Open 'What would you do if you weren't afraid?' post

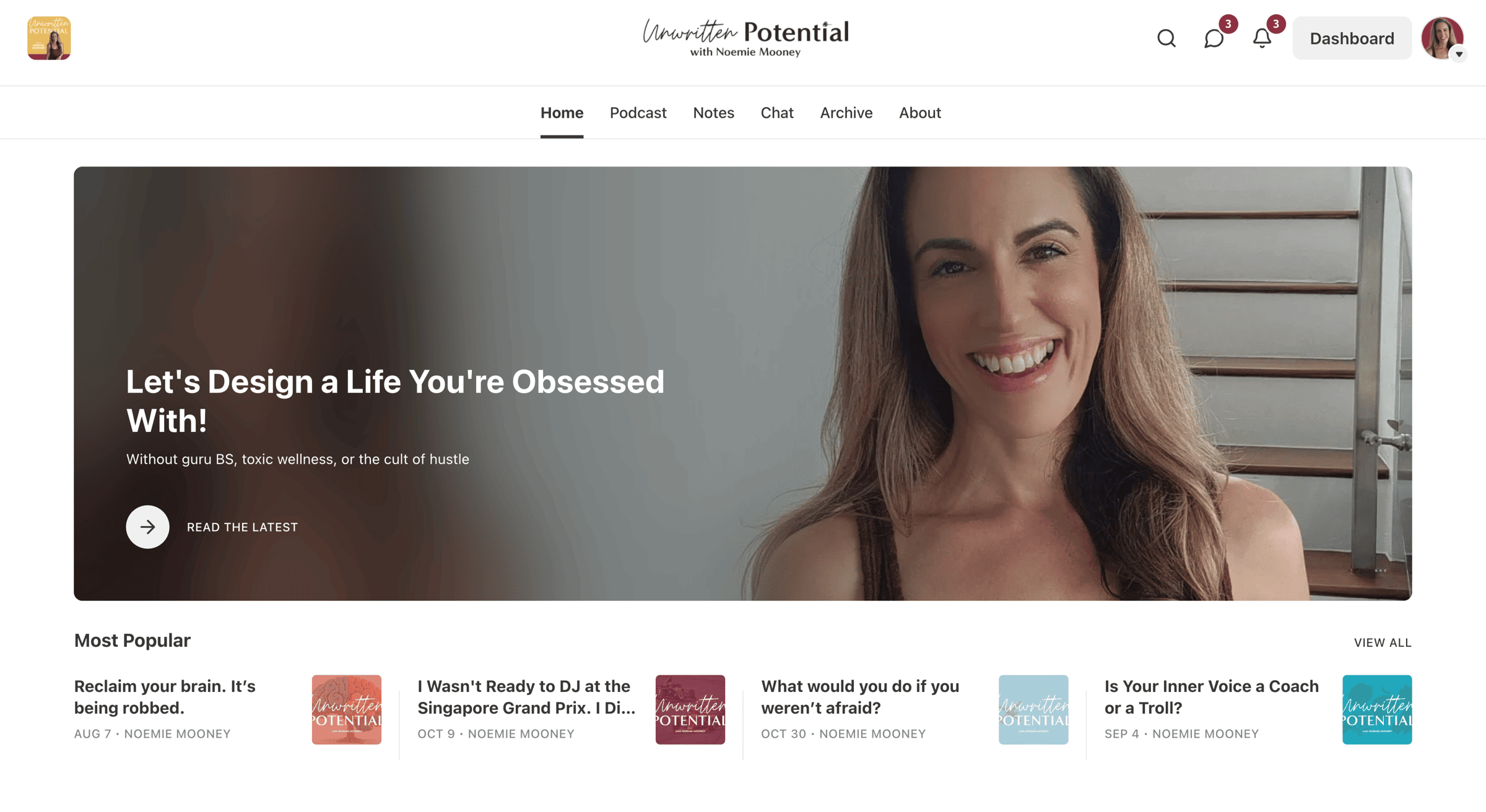(860, 697)
